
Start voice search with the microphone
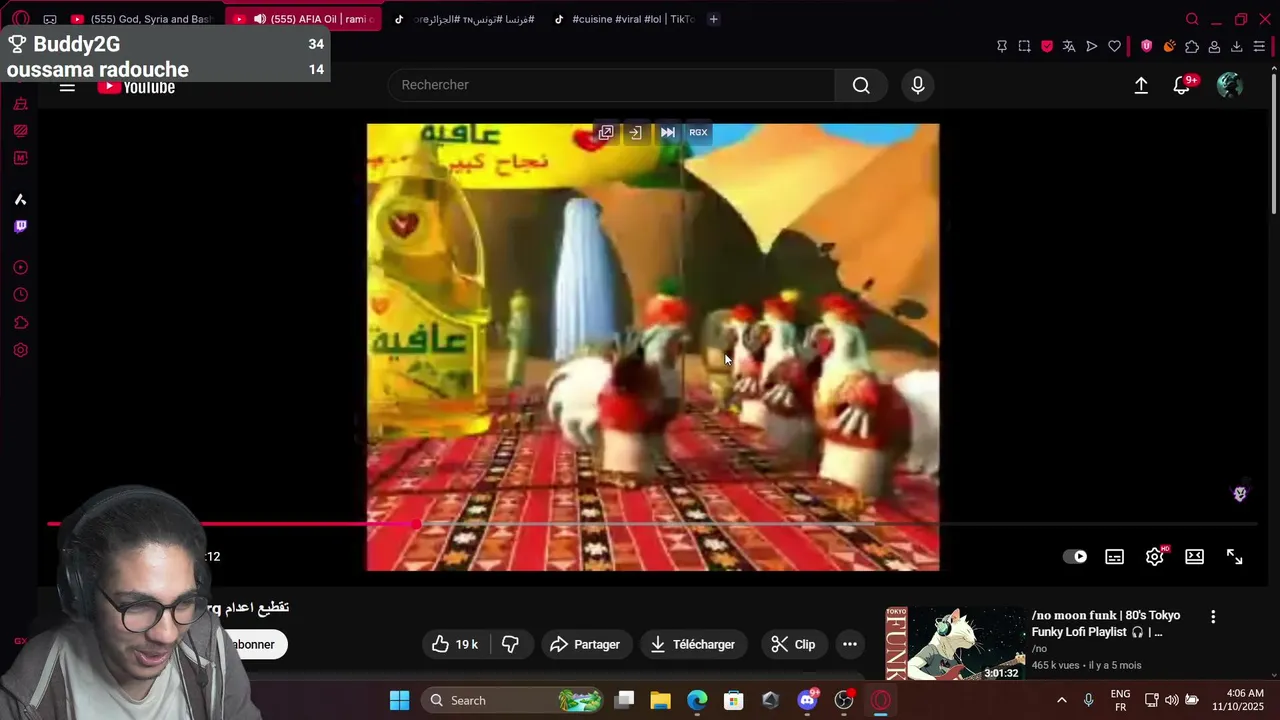point(918,85)
